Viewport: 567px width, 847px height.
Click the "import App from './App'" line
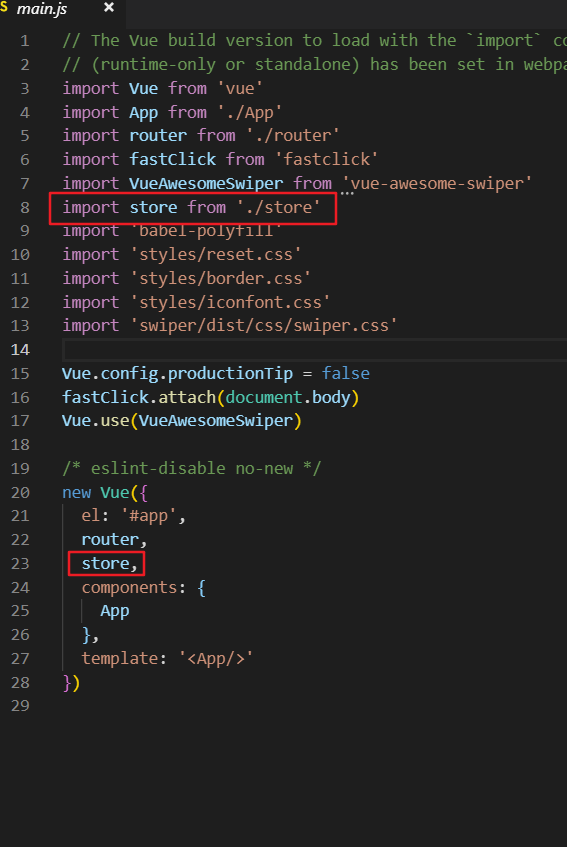point(172,112)
